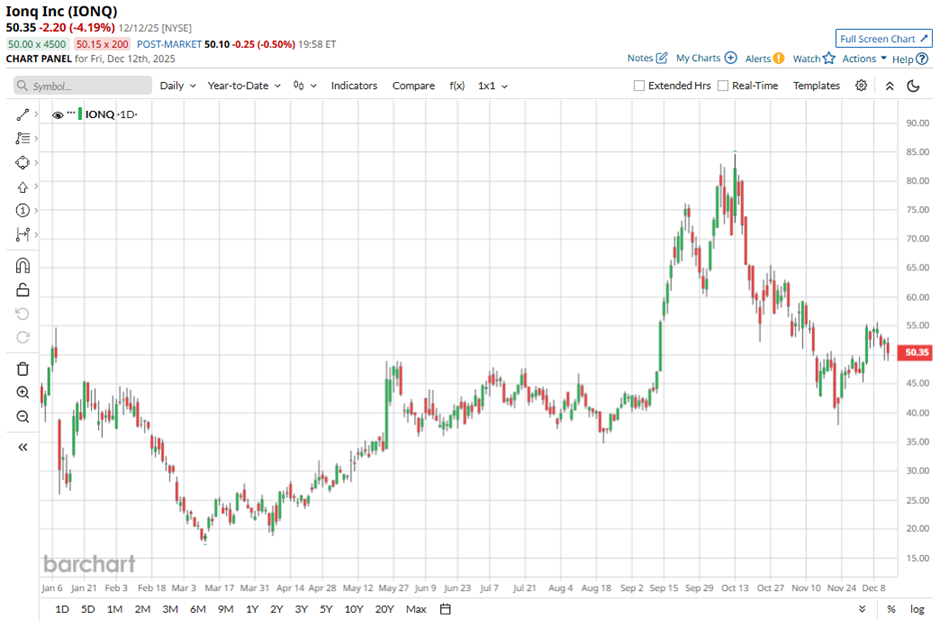The width and height of the screenshot is (940, 629).
Task: Choose the shapes drawing tool
Action: tap(22, 162)
